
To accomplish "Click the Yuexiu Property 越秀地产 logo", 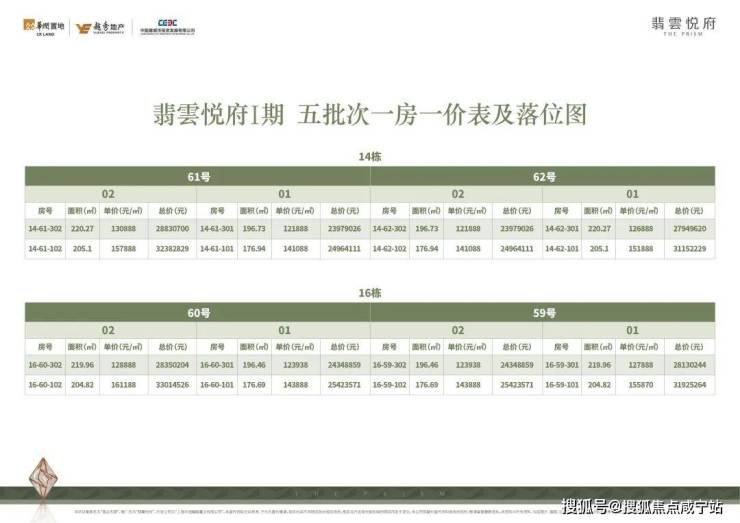I will pos(100,28).
